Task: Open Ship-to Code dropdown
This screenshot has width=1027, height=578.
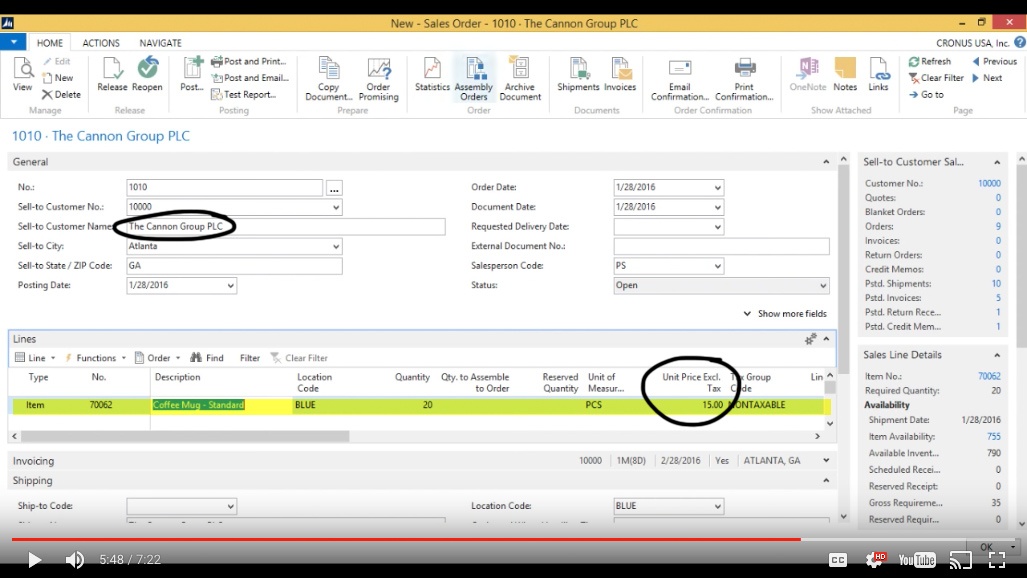Action: [231, 506]
